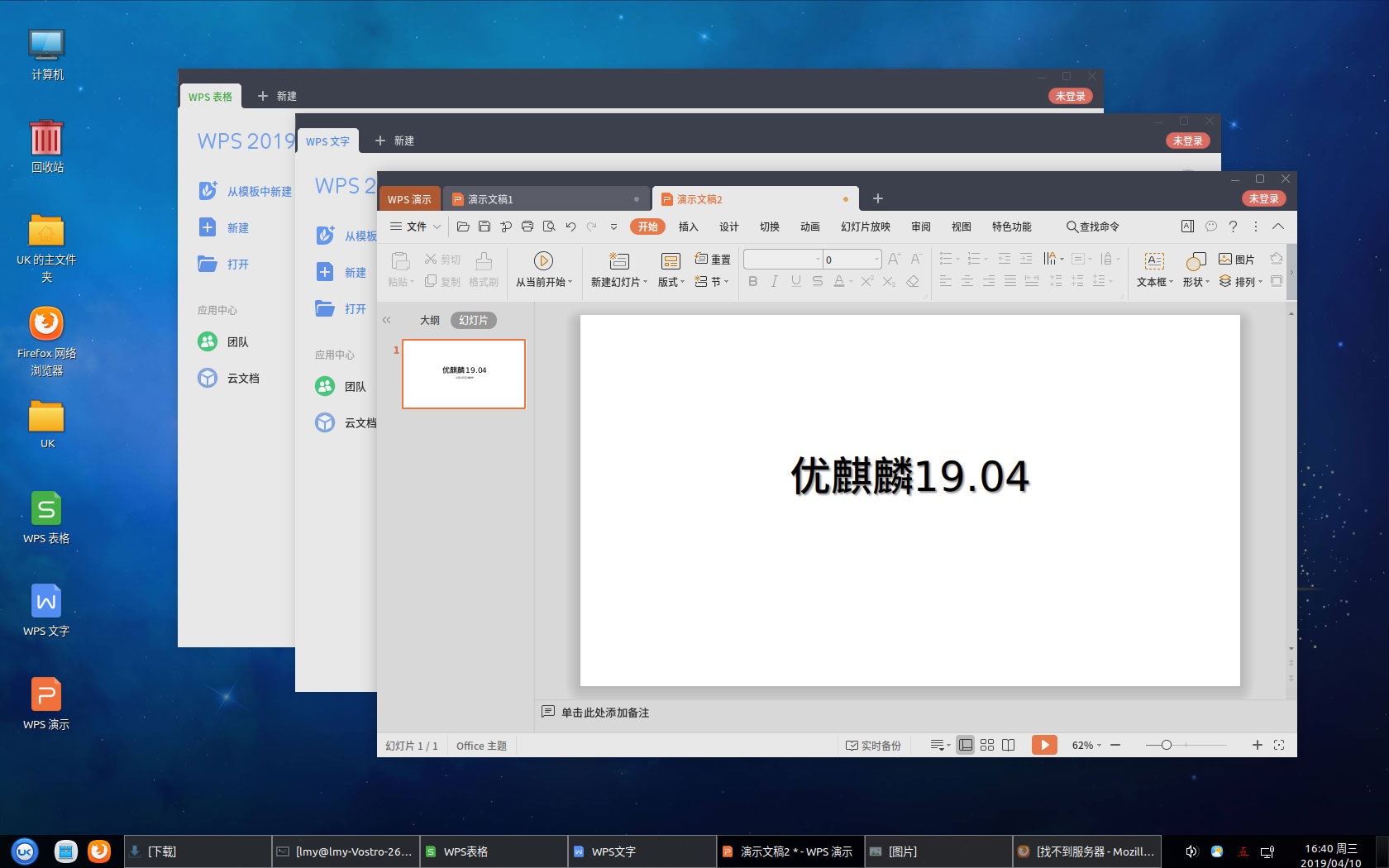
Task: Click the 未登录 login button
Action: coord(1265,198)
